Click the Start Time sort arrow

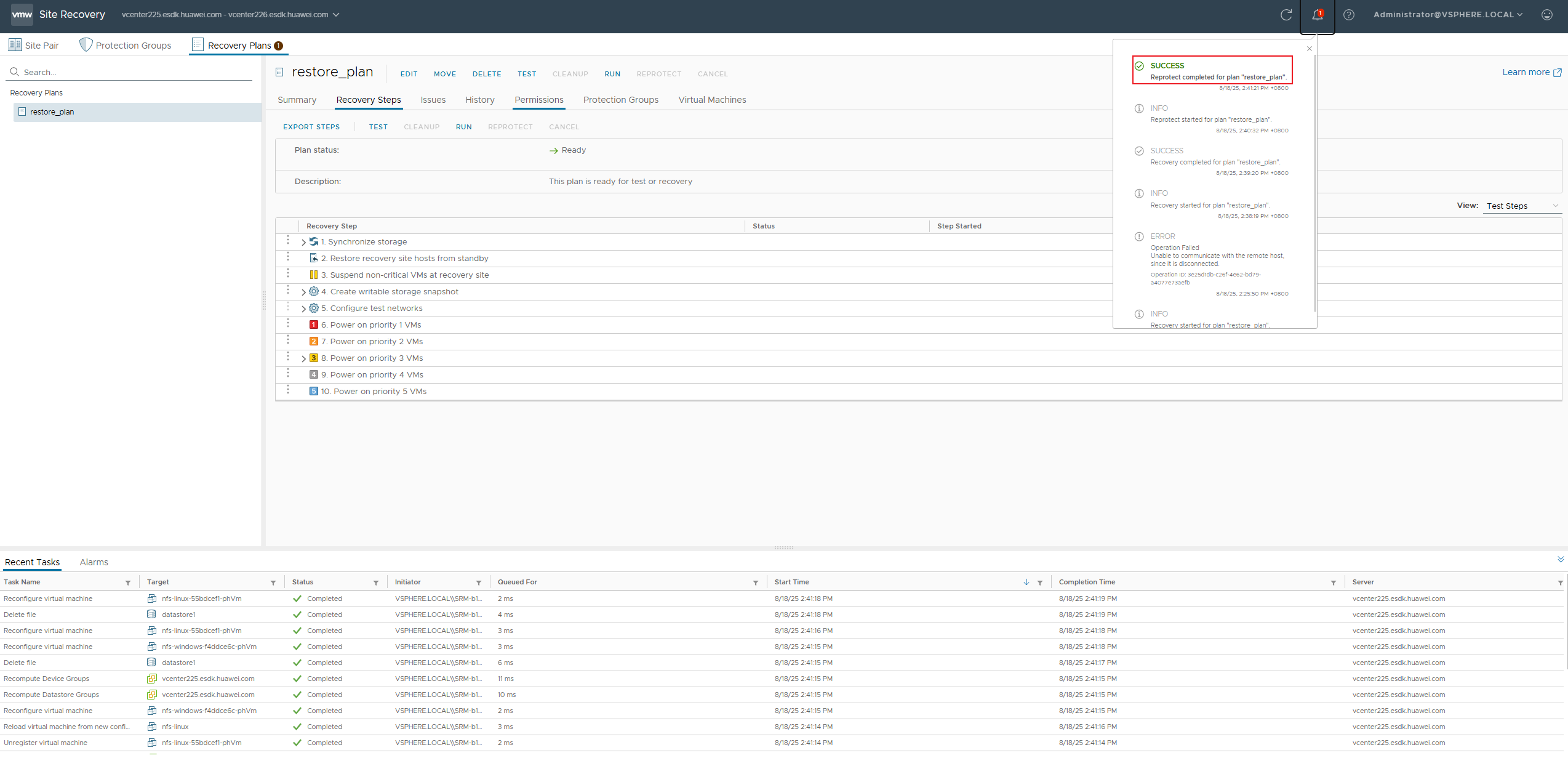pyautogui.click(x=1026, y=582)
